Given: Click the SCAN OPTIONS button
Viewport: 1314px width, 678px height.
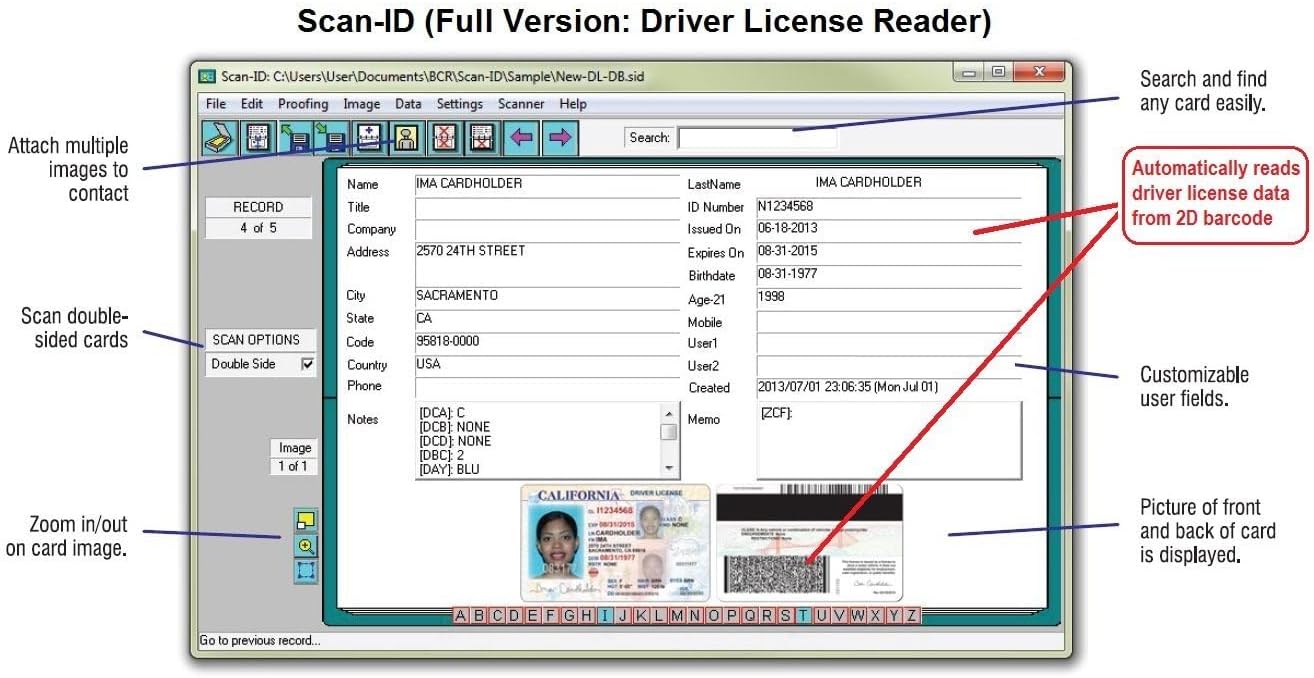Looking at the screenshot, I should (x=259, y=339).
